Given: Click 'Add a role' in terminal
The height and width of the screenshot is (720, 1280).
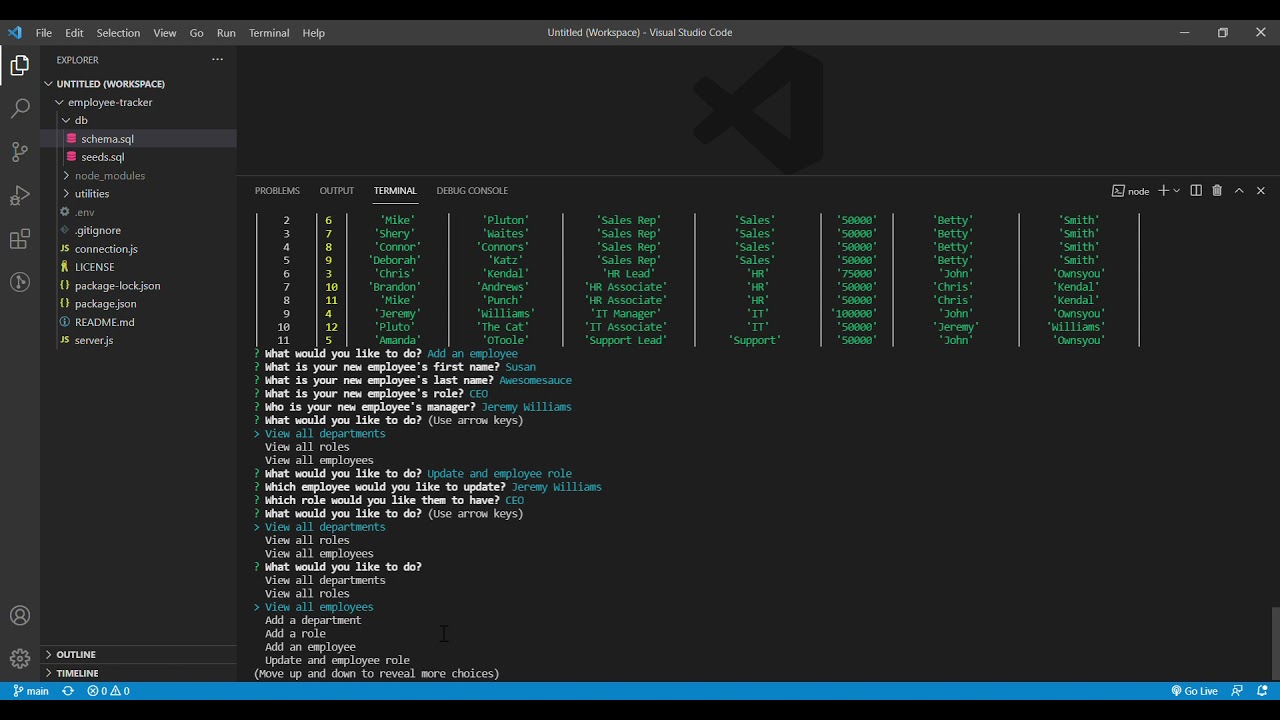Looking at the screenshot, I should 295,633.
